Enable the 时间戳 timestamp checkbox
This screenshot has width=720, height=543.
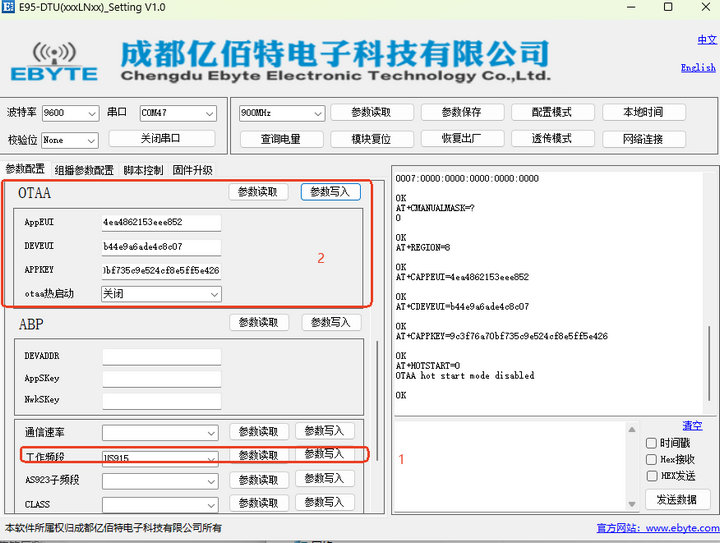[652, 443]
